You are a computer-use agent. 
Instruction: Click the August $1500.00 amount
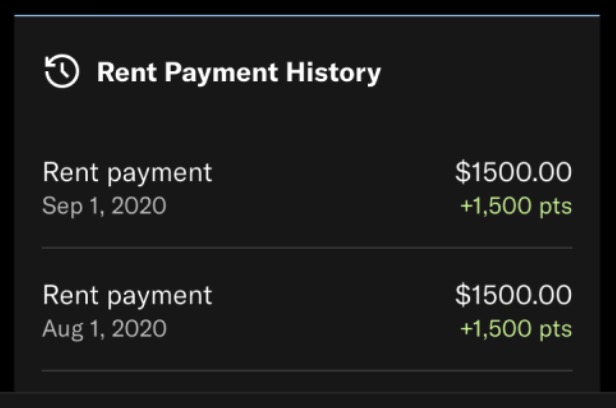click(x=513, y=295)
